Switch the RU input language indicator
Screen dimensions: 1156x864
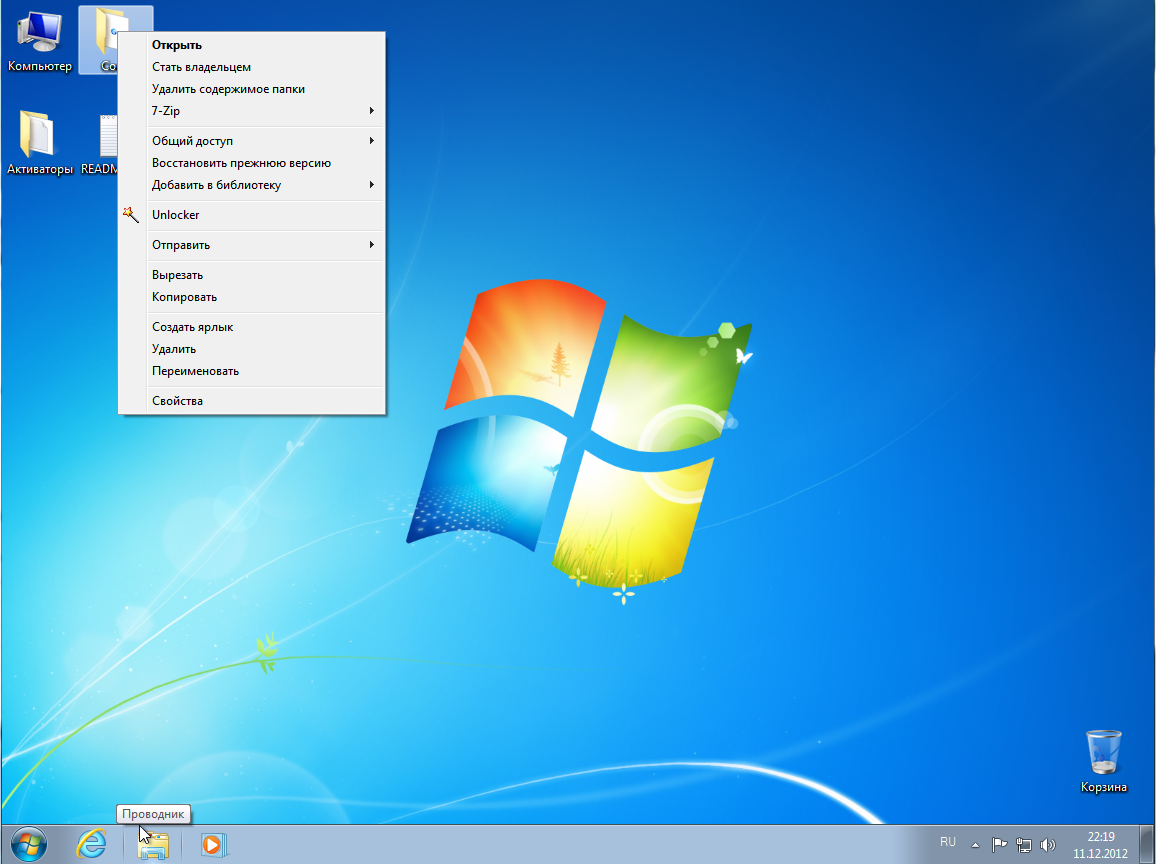pos(948,842)
